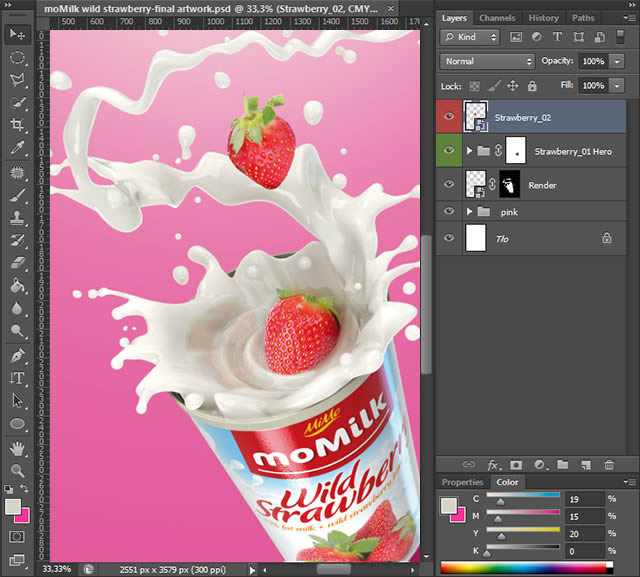The image size is (640, 577).
Task: Open the Color panel flyout menu
Action: pos(629,482)
